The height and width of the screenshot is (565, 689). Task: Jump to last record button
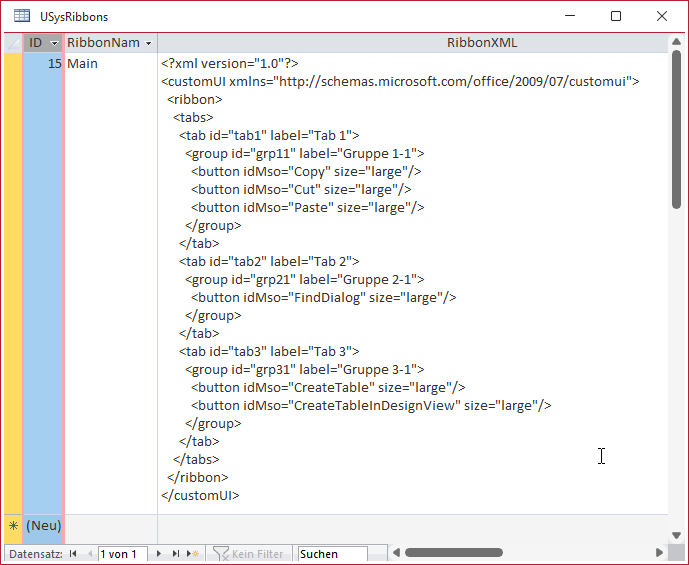176,554
